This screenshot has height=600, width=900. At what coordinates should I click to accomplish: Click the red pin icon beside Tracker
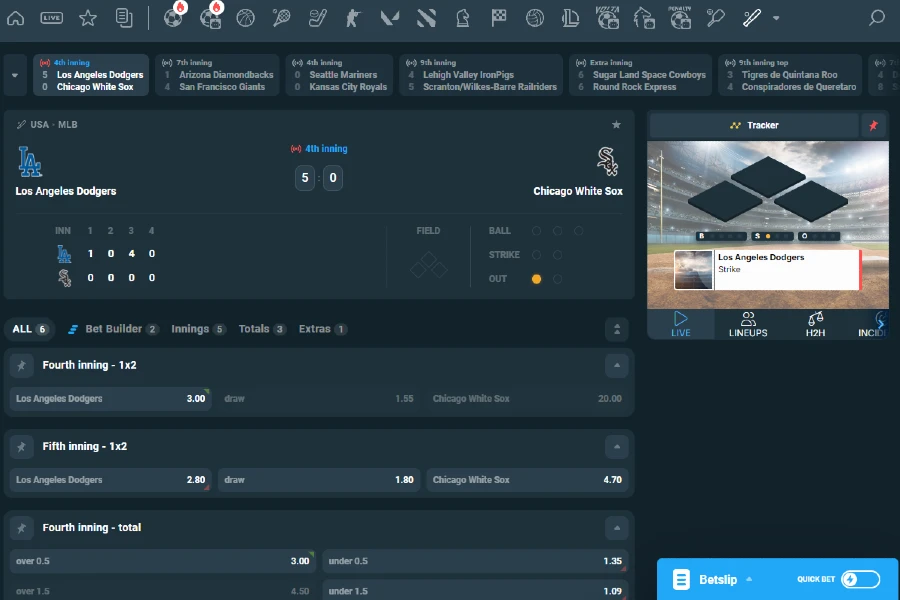[x=873, y=125]
